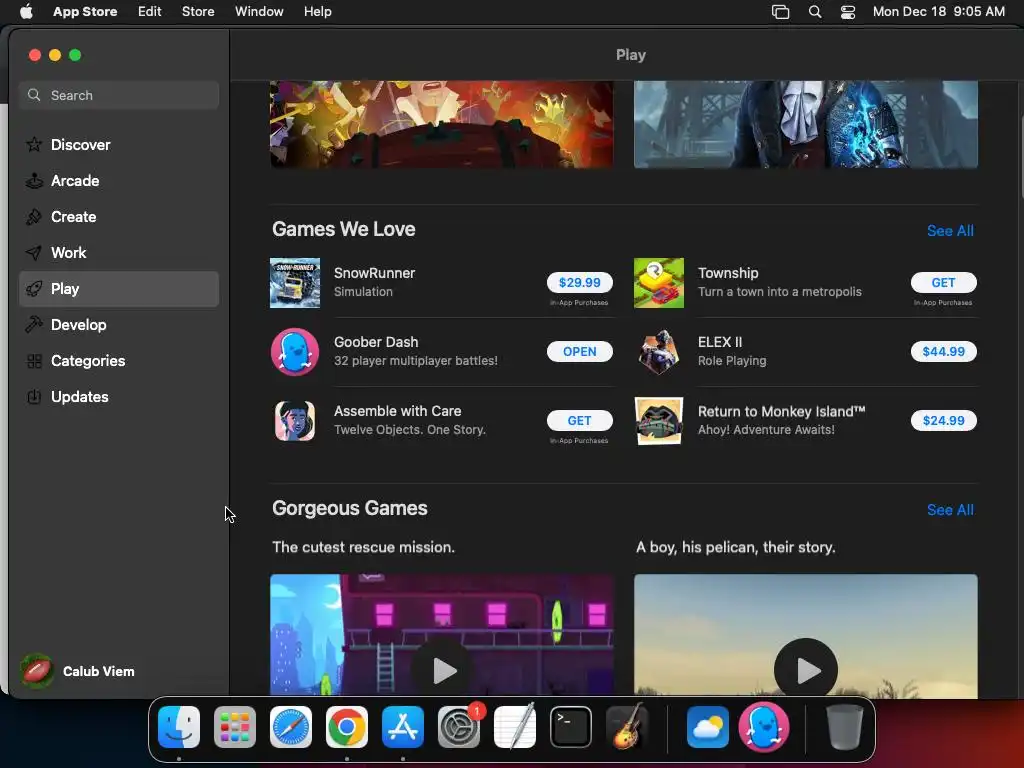Click See All for Gorgeous Games

(x=950, y=510)
